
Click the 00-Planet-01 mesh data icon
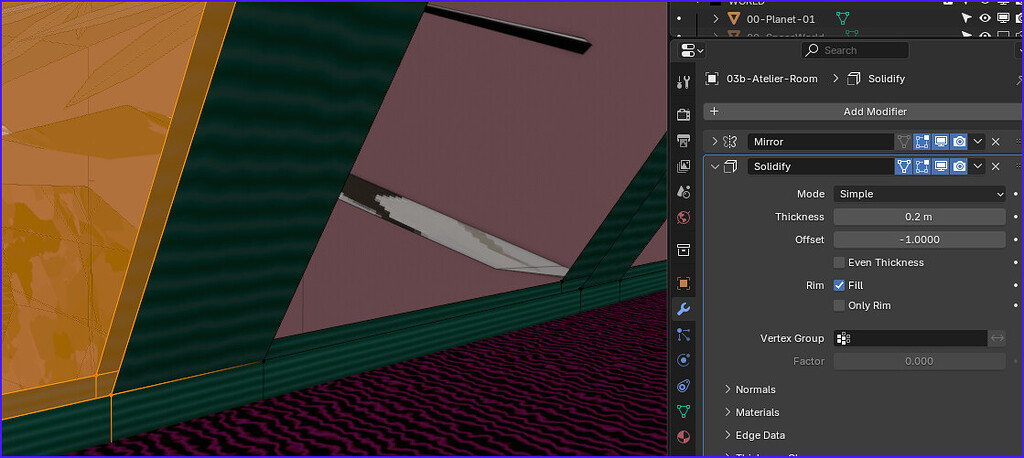point(843,19)
